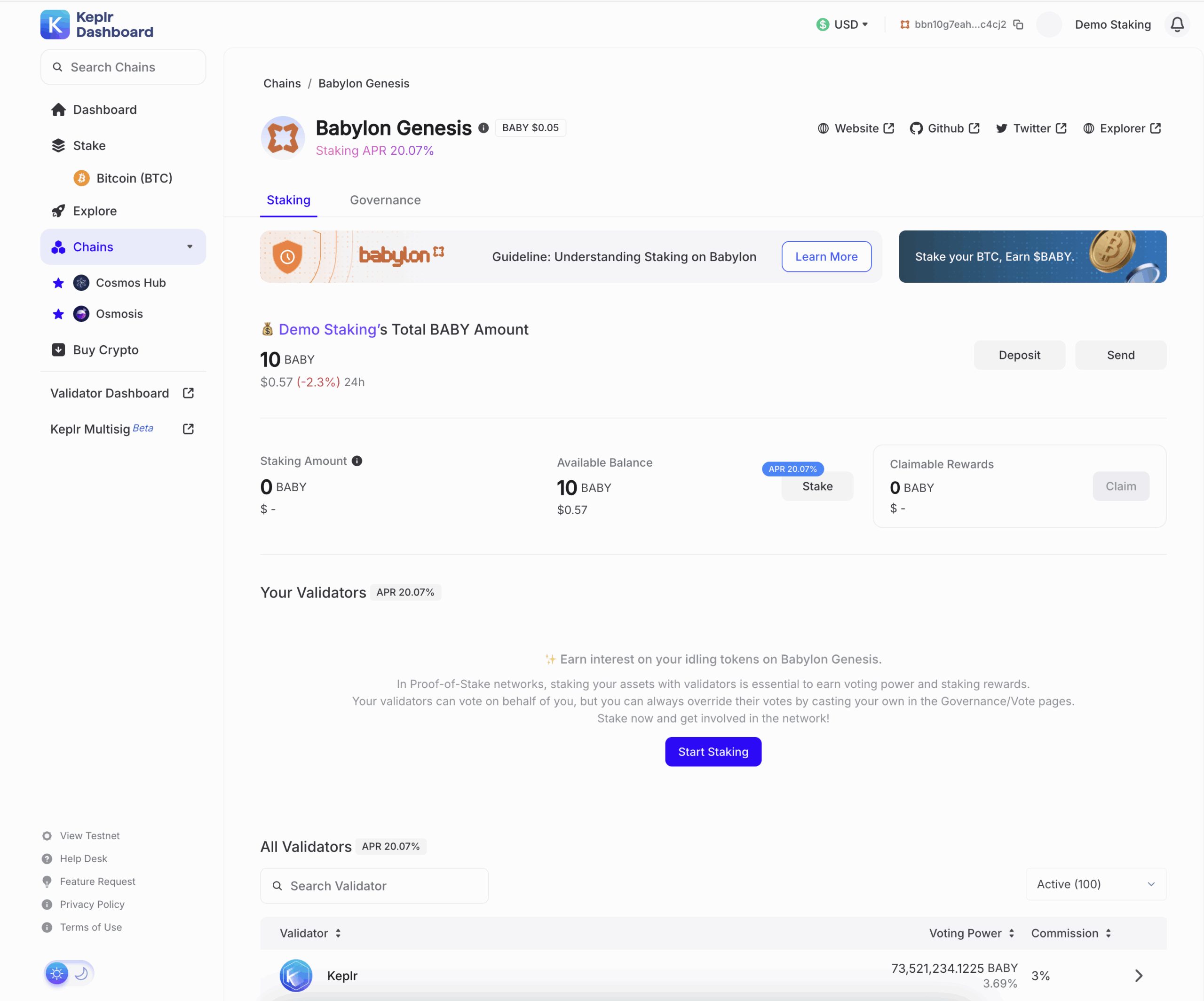Sort by Commission column
Screen dimensions: 1204x1001
[1071, 933]
